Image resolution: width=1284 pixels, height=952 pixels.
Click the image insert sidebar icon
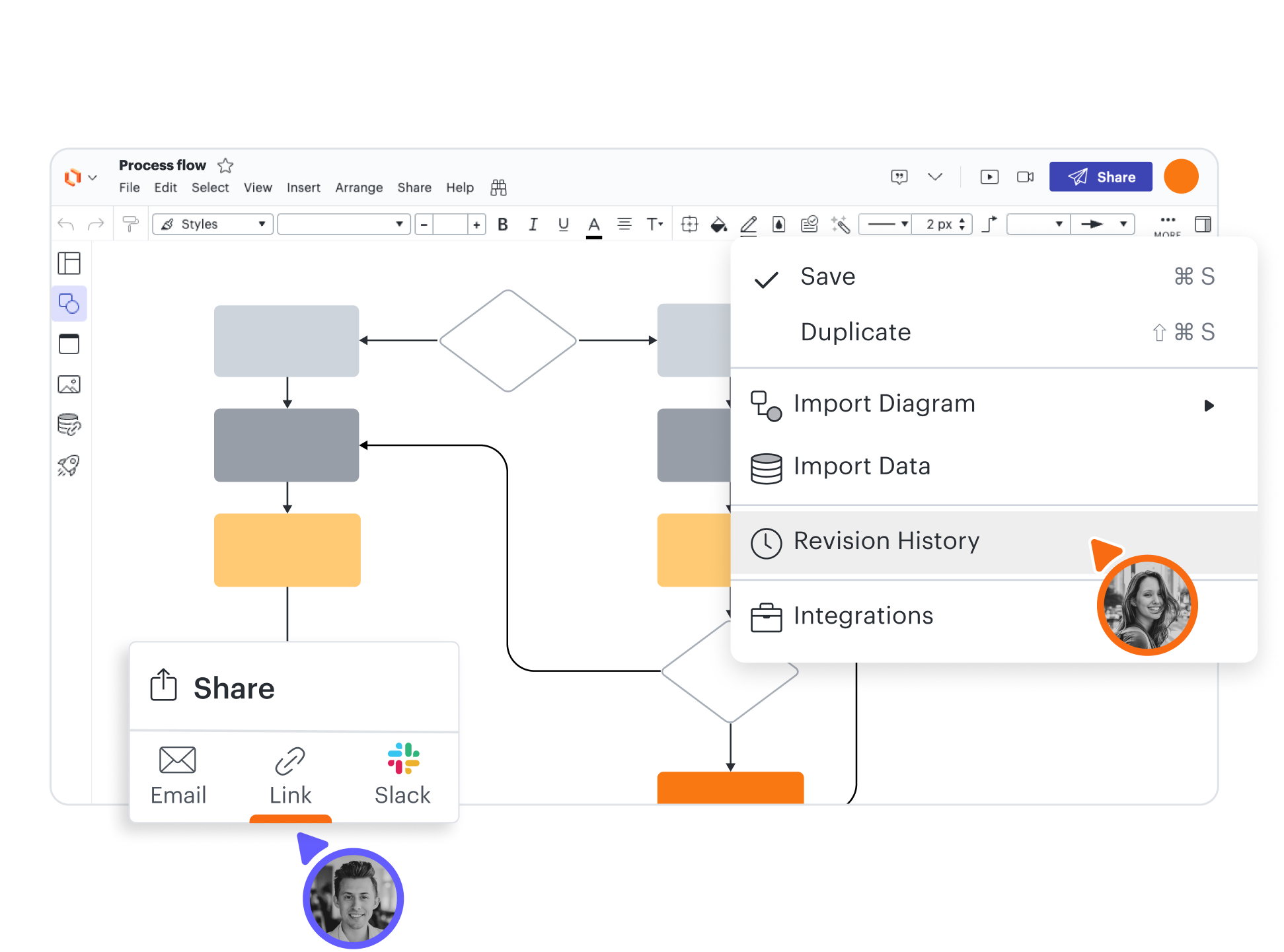click(69, 384)
